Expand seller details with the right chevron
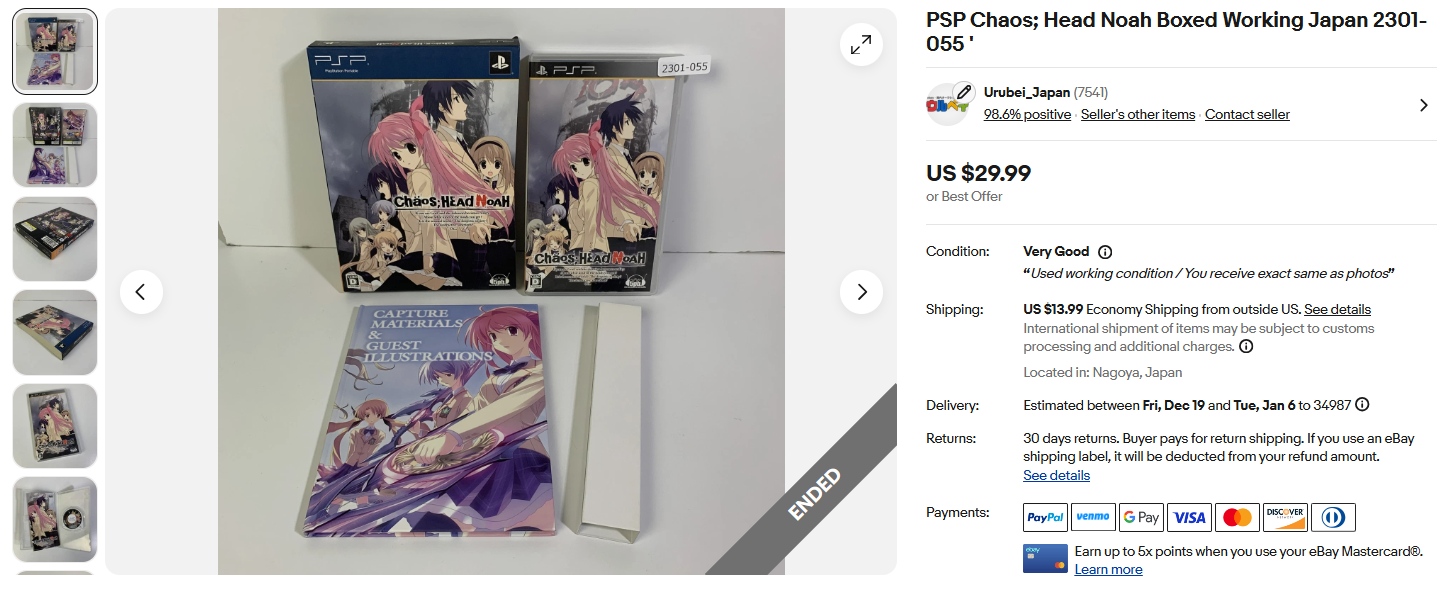This screenshot has height=590, width=1450. [x=1424, y=105]
